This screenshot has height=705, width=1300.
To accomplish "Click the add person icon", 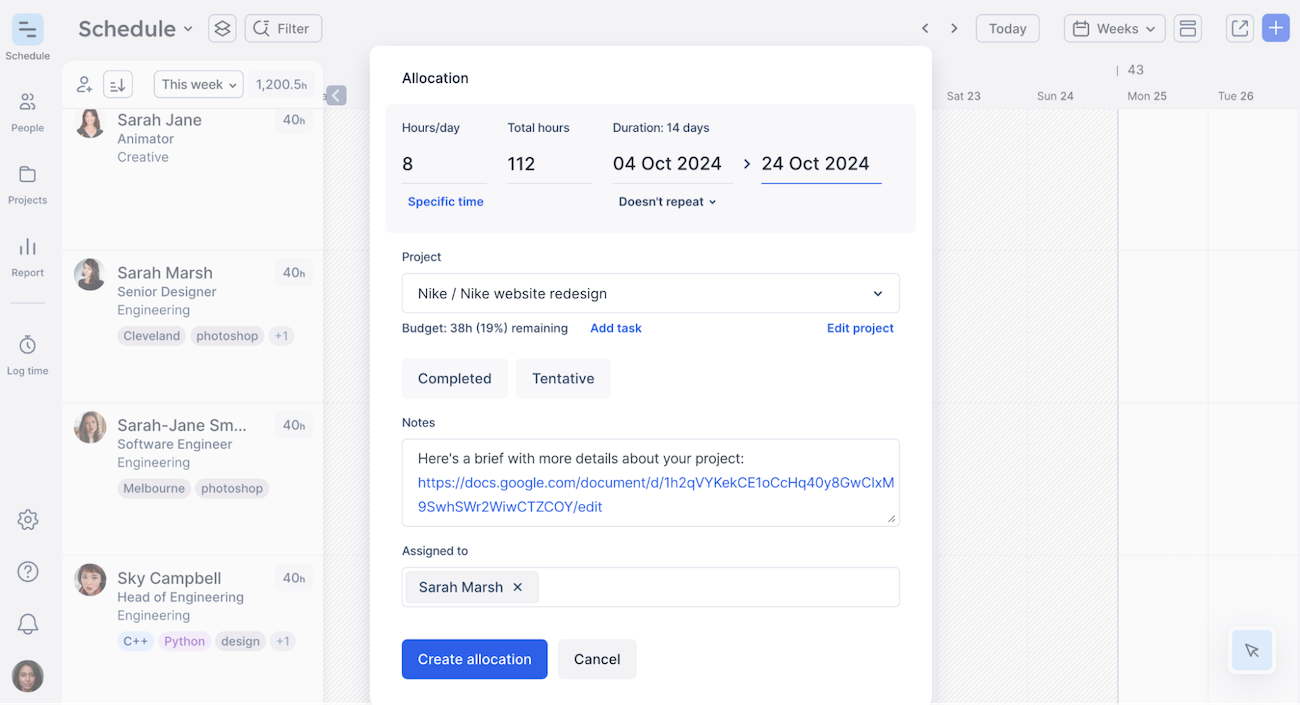I will pos(85,85).
